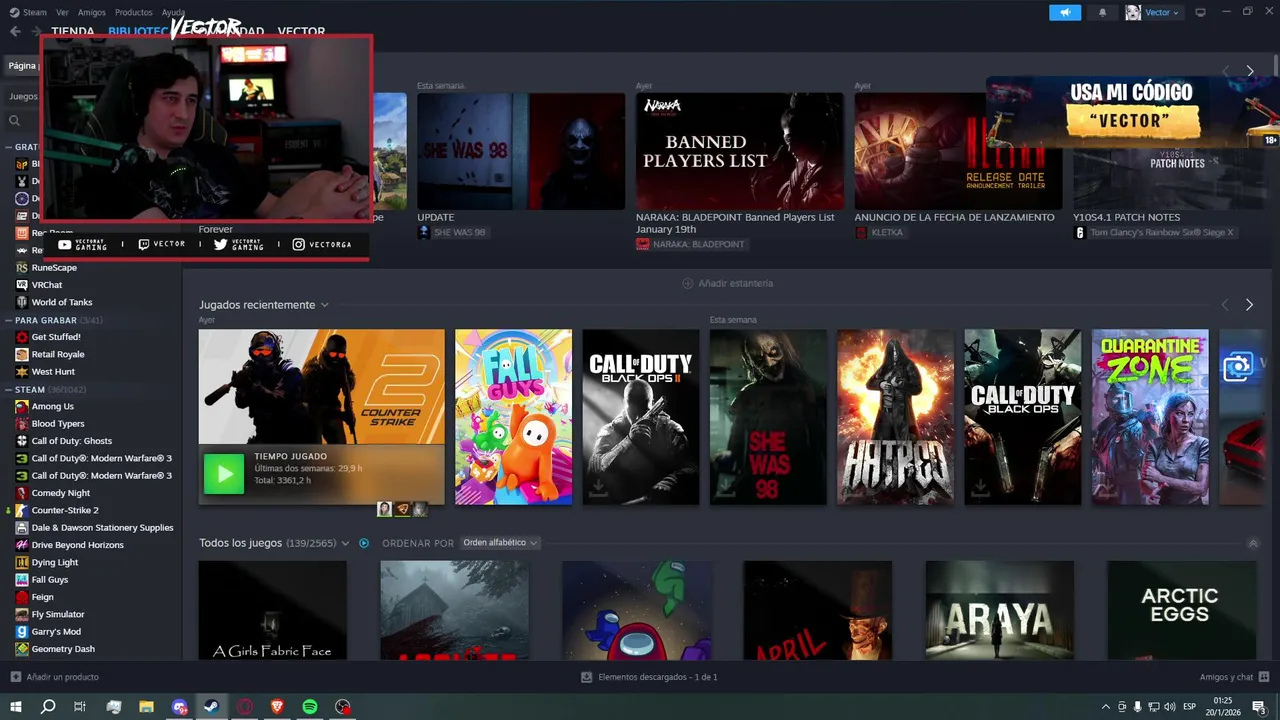This screenshot has width=1280, height=720.
Task: Select Counter-Strike 2 in the sidebar
Action: [65, 510]
